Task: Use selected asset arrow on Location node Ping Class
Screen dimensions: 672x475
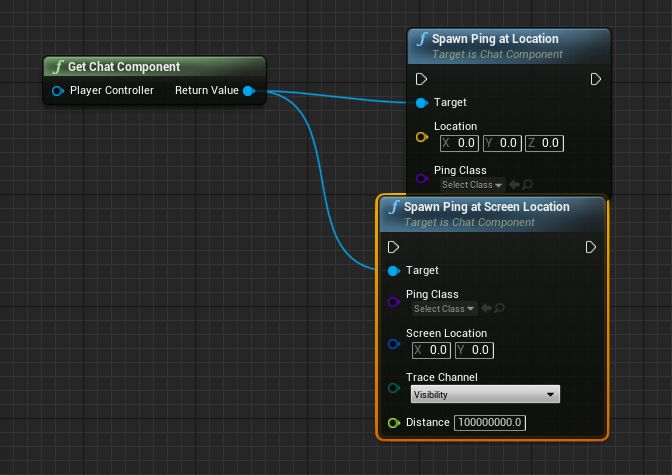Action: [515, 185]
